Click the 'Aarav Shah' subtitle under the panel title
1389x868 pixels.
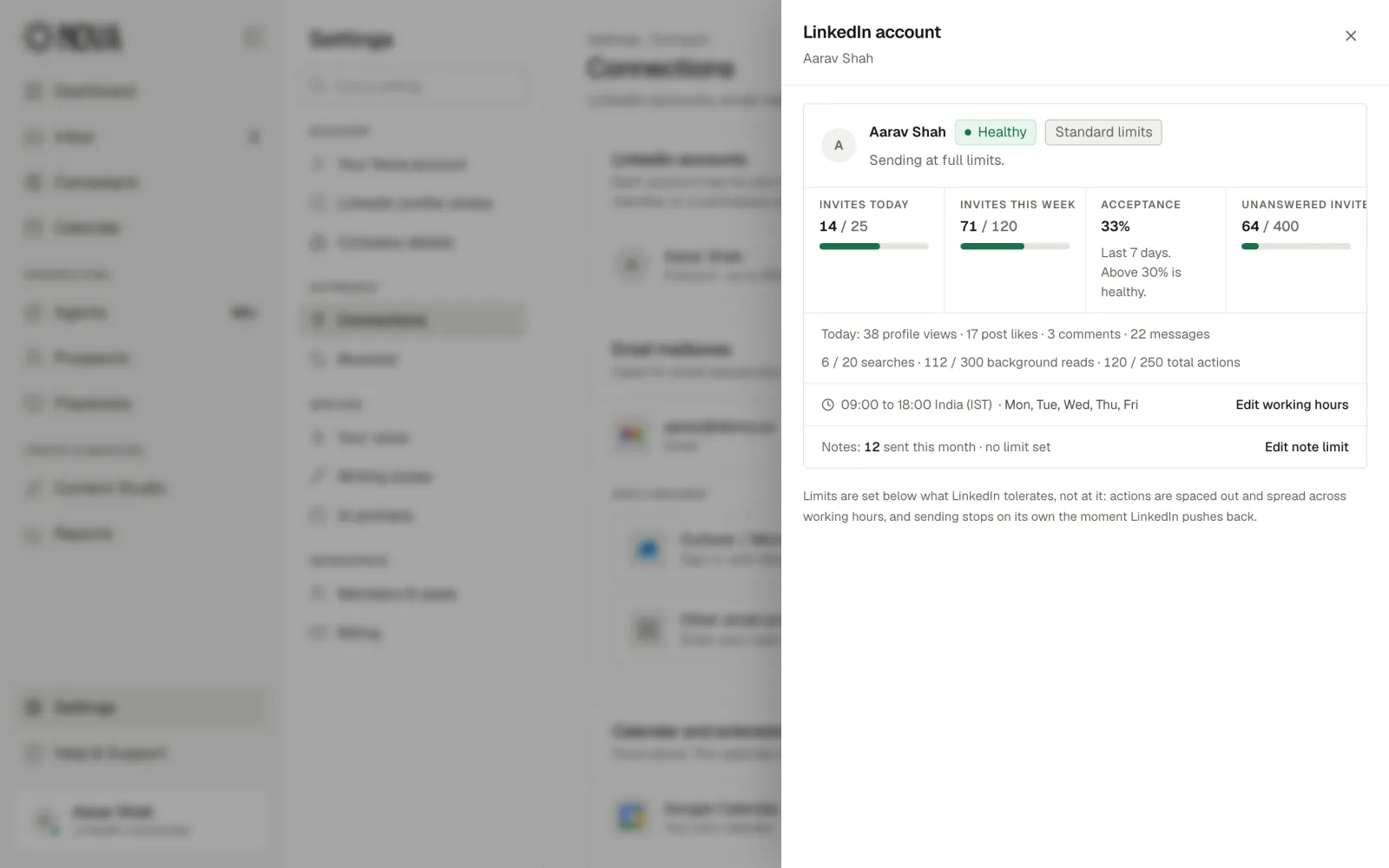838,58
